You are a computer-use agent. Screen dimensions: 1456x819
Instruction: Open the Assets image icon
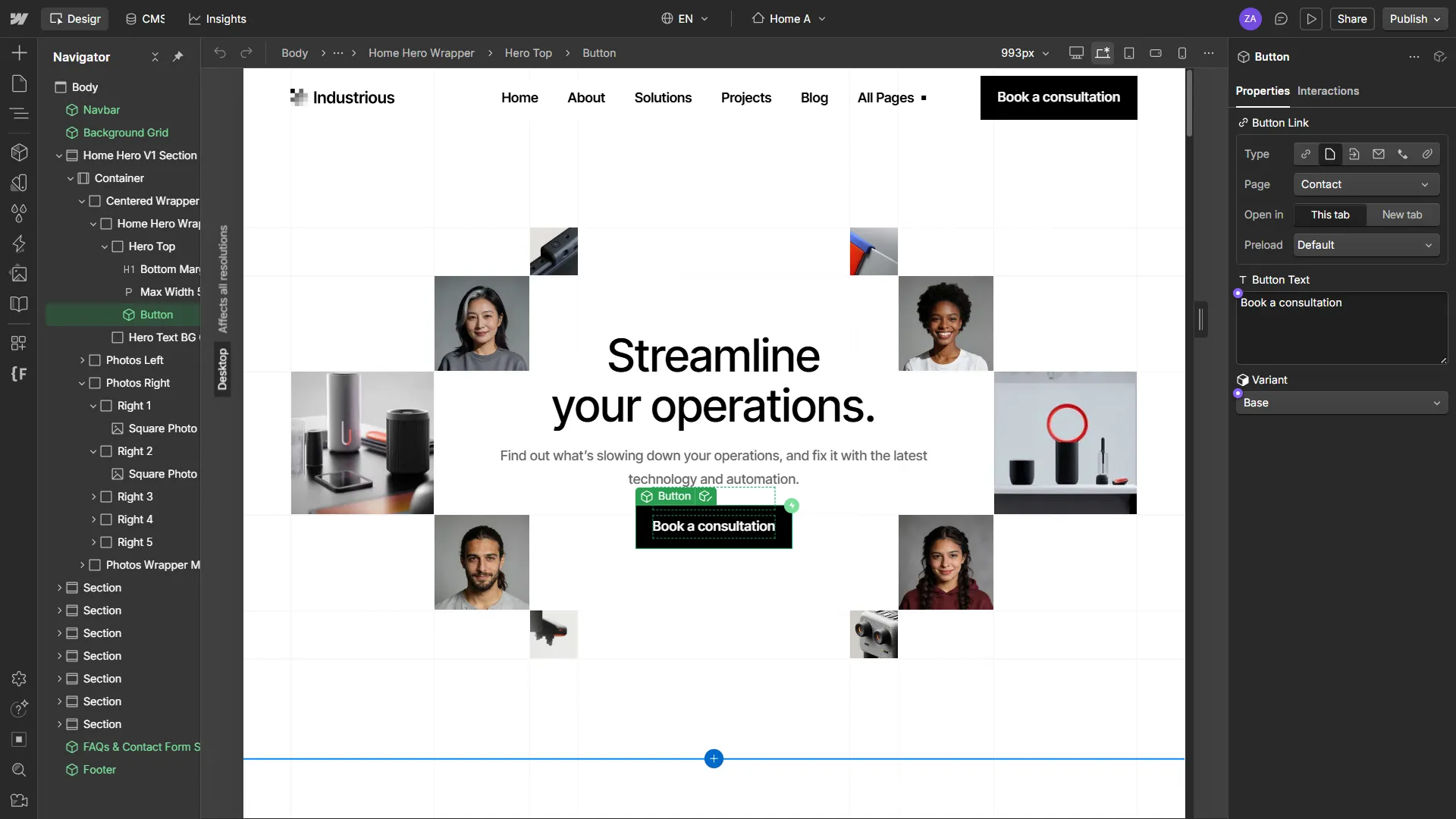(x=20, y=274)
